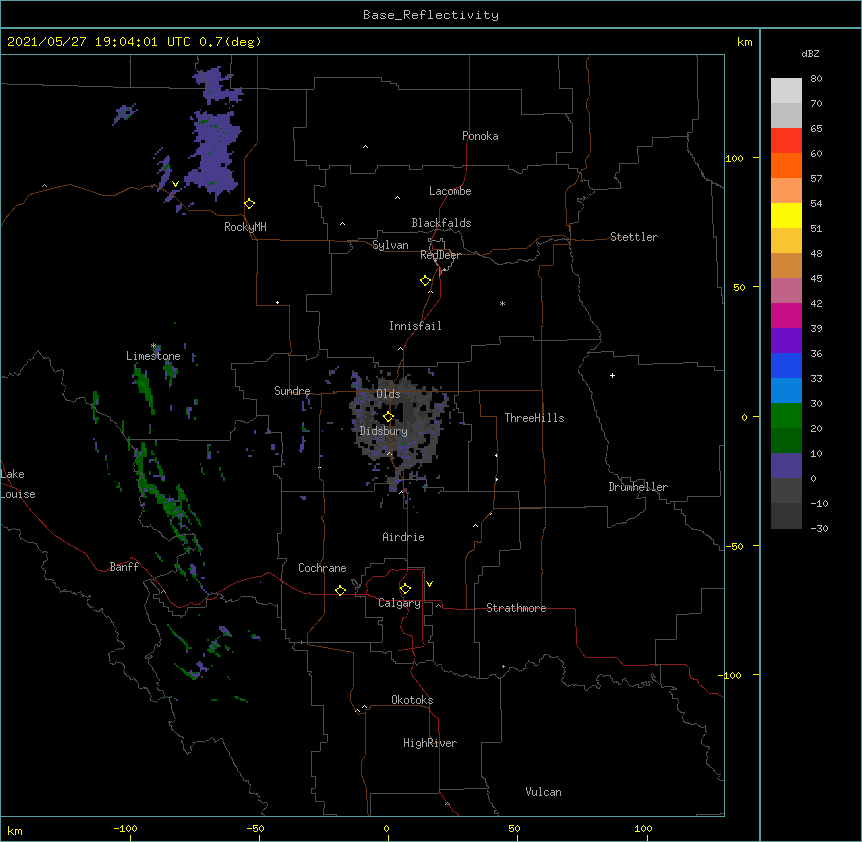Pick the dark gray -30 to -10 dBZ swatch
Image resolution: width=862 pixels, height=842 pixels.
[786, 516]
